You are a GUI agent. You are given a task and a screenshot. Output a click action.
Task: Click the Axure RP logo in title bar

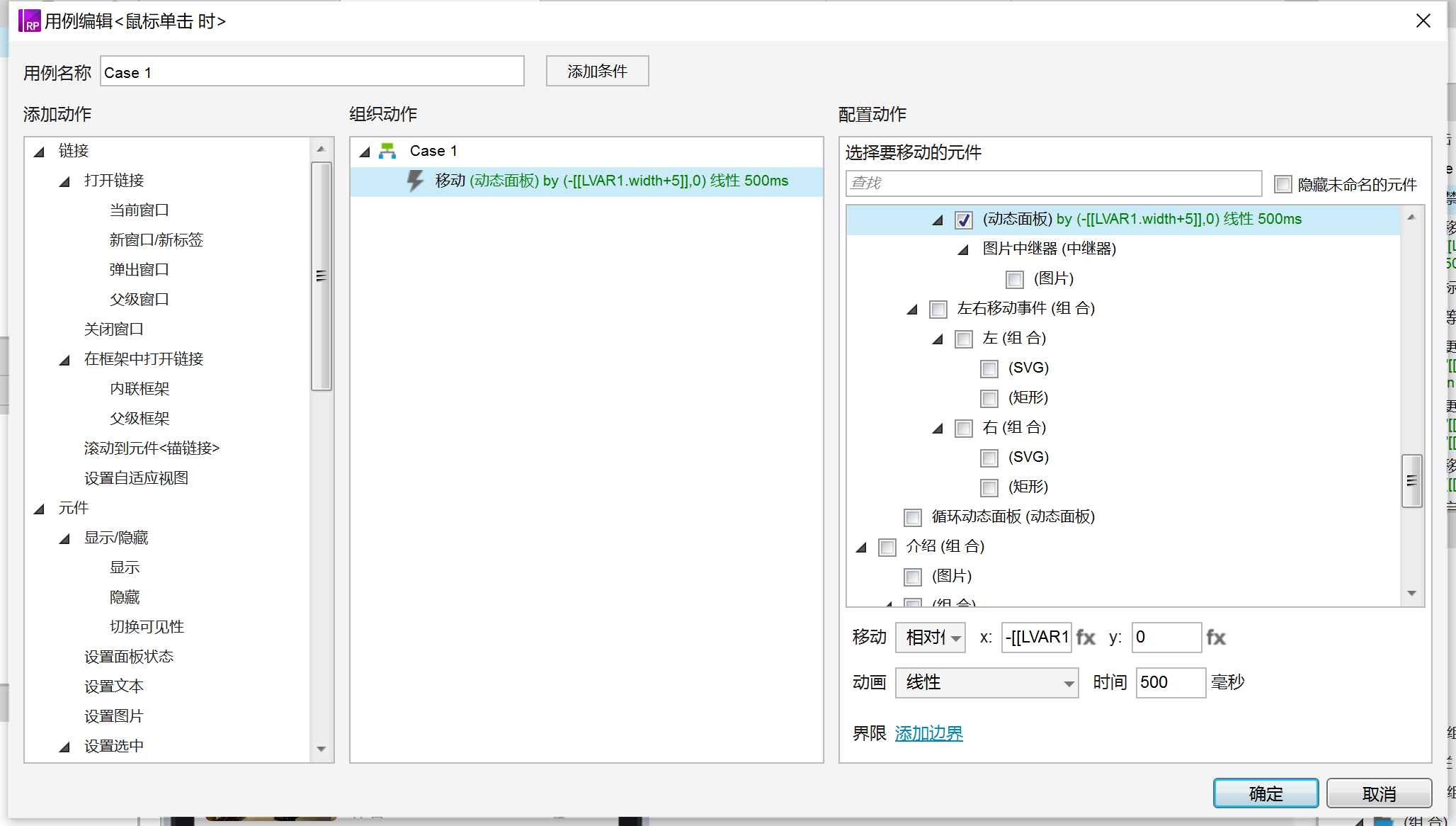coord(29,21)
